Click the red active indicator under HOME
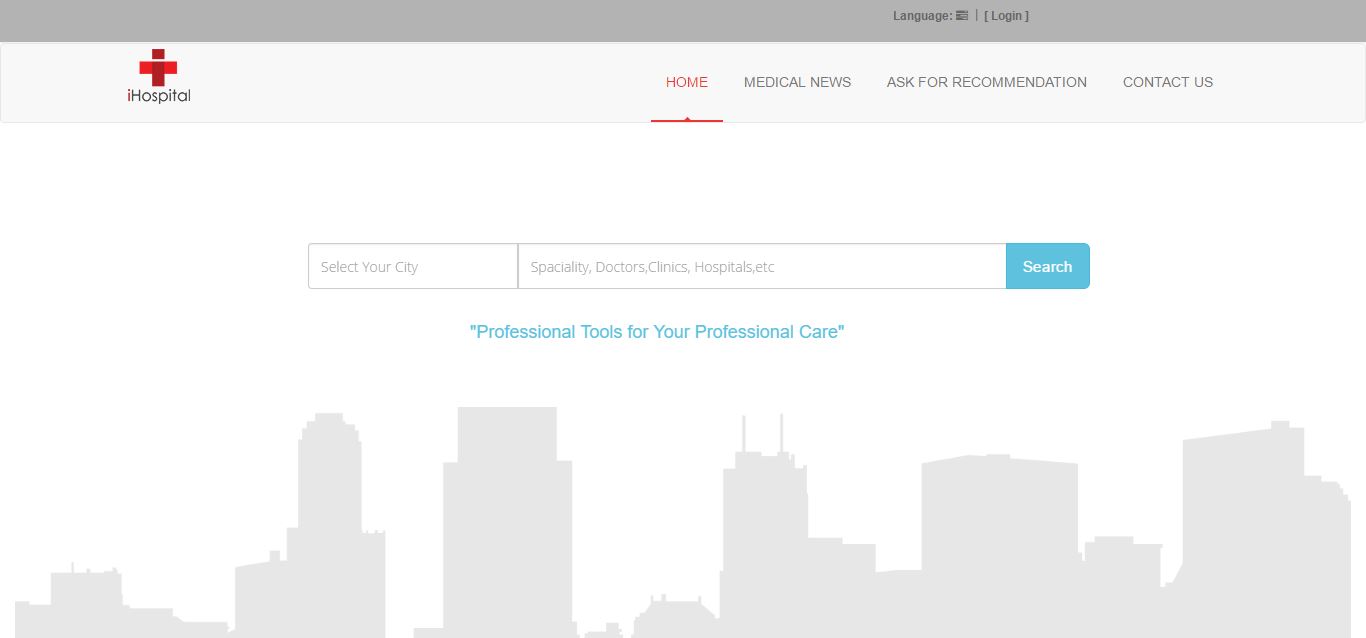This screenshot has height=638, width=1366. pos(686,120)
